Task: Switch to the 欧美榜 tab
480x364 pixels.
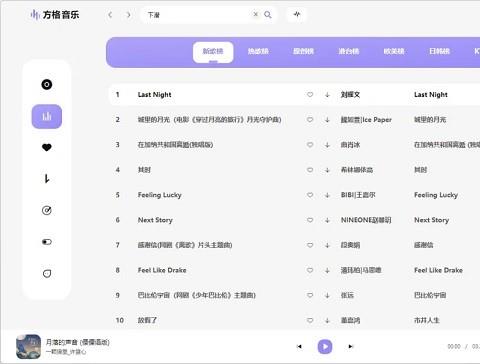Action: click(x=394, y=51)
